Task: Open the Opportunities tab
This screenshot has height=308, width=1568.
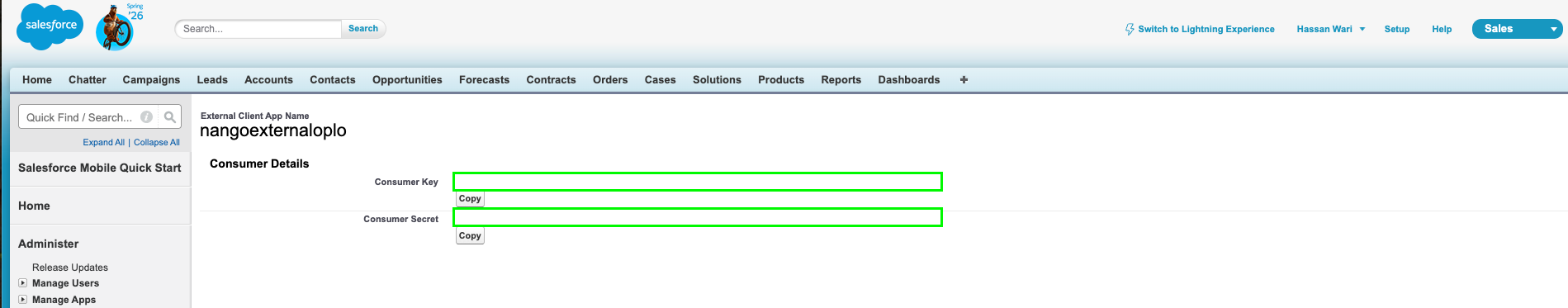Action: 407,79
